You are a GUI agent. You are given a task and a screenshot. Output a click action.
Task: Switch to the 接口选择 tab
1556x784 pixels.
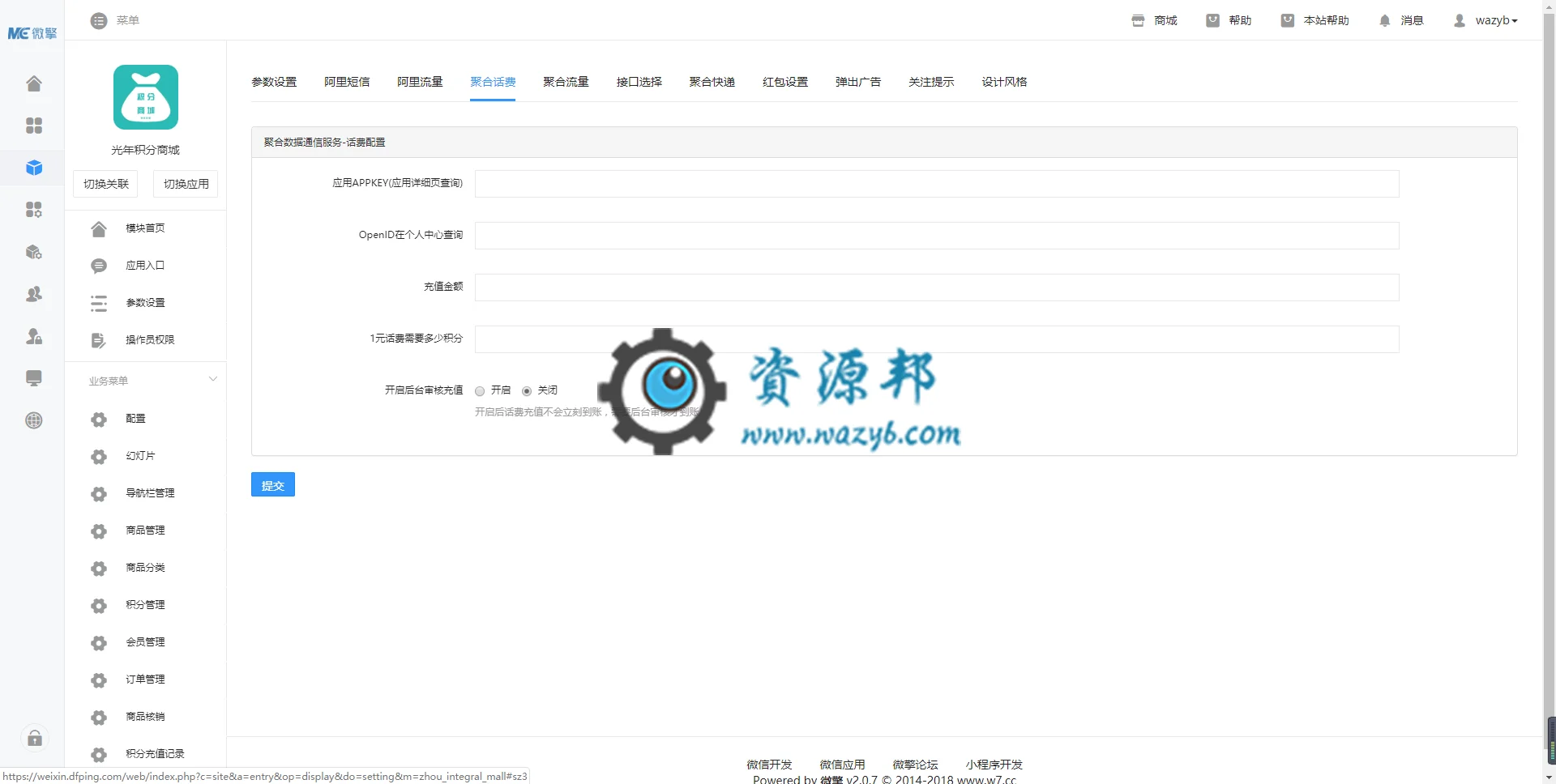coord(639,82)
